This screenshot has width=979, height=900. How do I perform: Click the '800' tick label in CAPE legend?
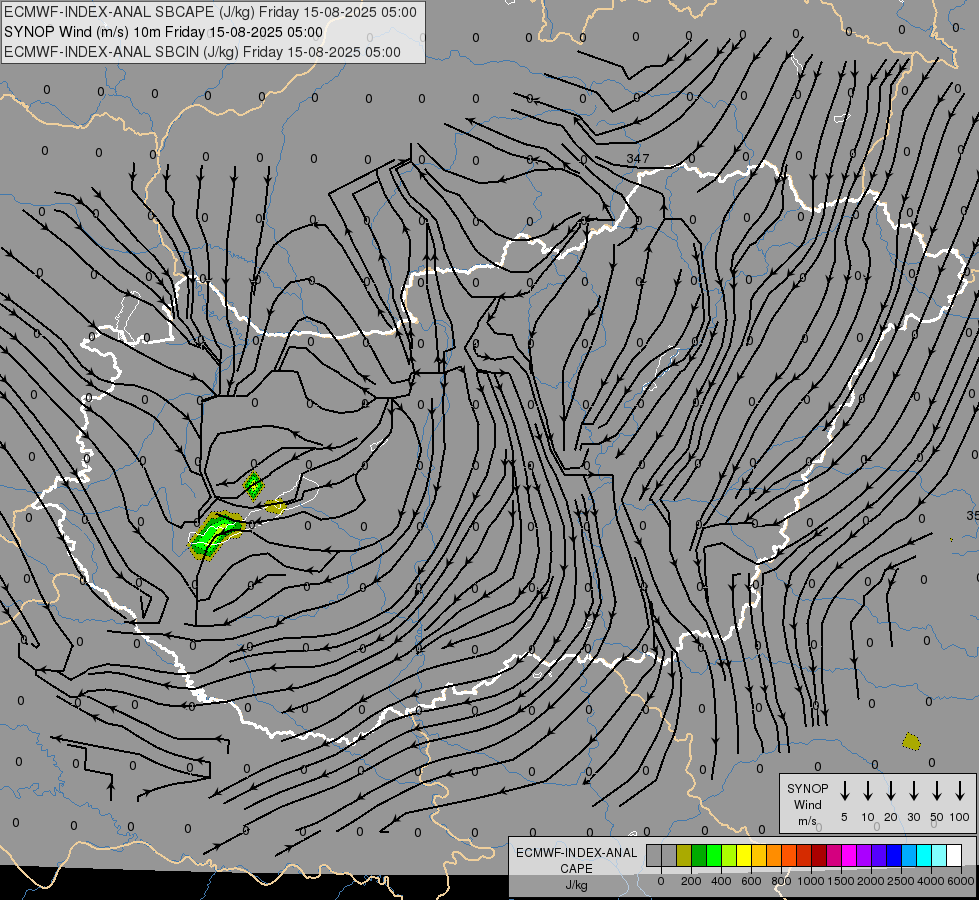click(x=781, y=881)
